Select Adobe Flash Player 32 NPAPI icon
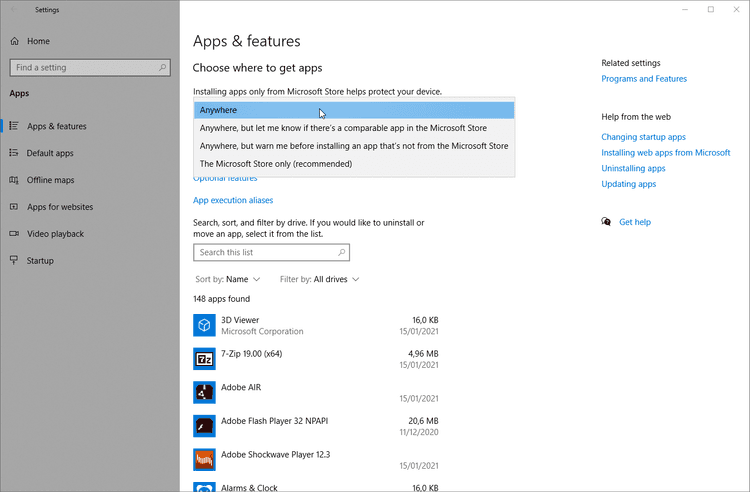 pos(204,426)
